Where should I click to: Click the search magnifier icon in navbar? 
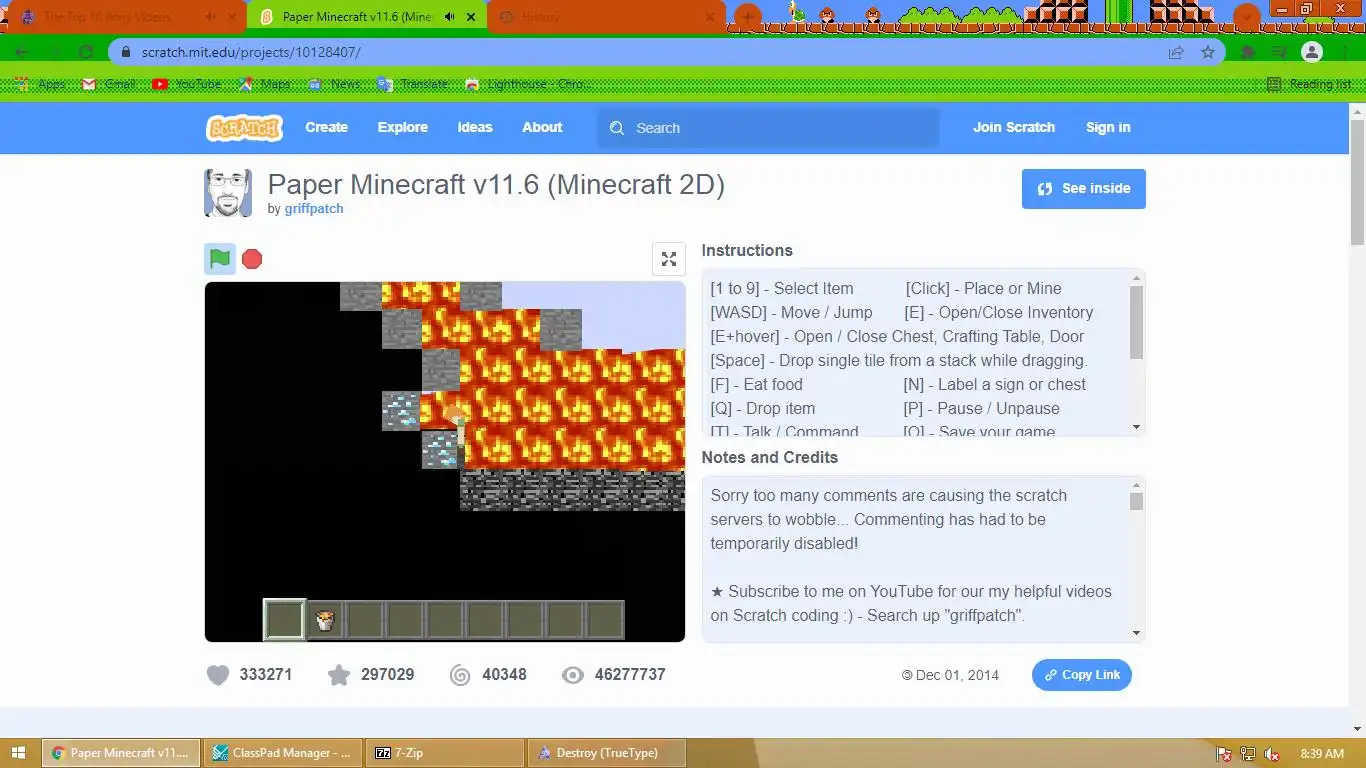click(617, 128)
